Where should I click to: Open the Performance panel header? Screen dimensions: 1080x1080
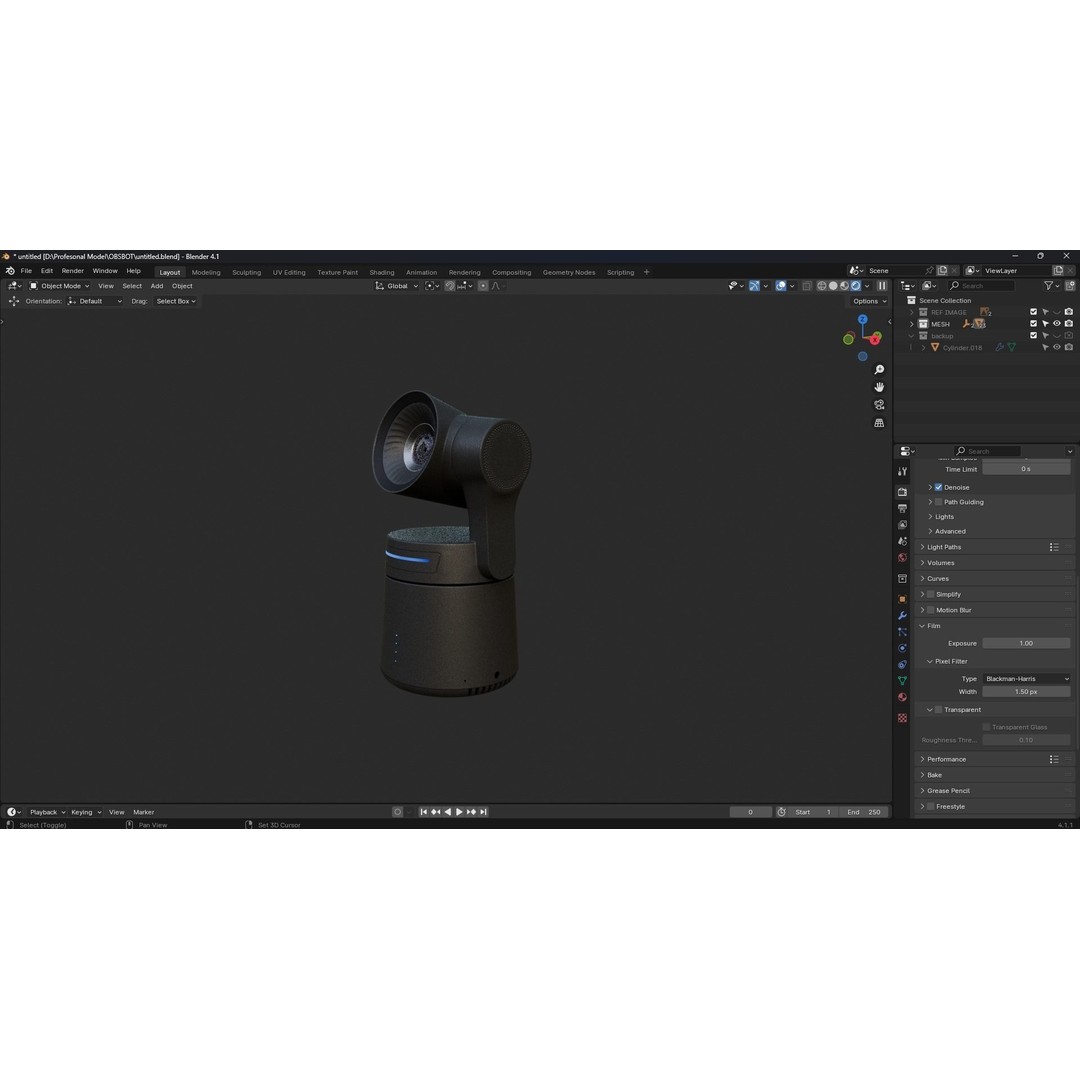[x=945, y=759]
